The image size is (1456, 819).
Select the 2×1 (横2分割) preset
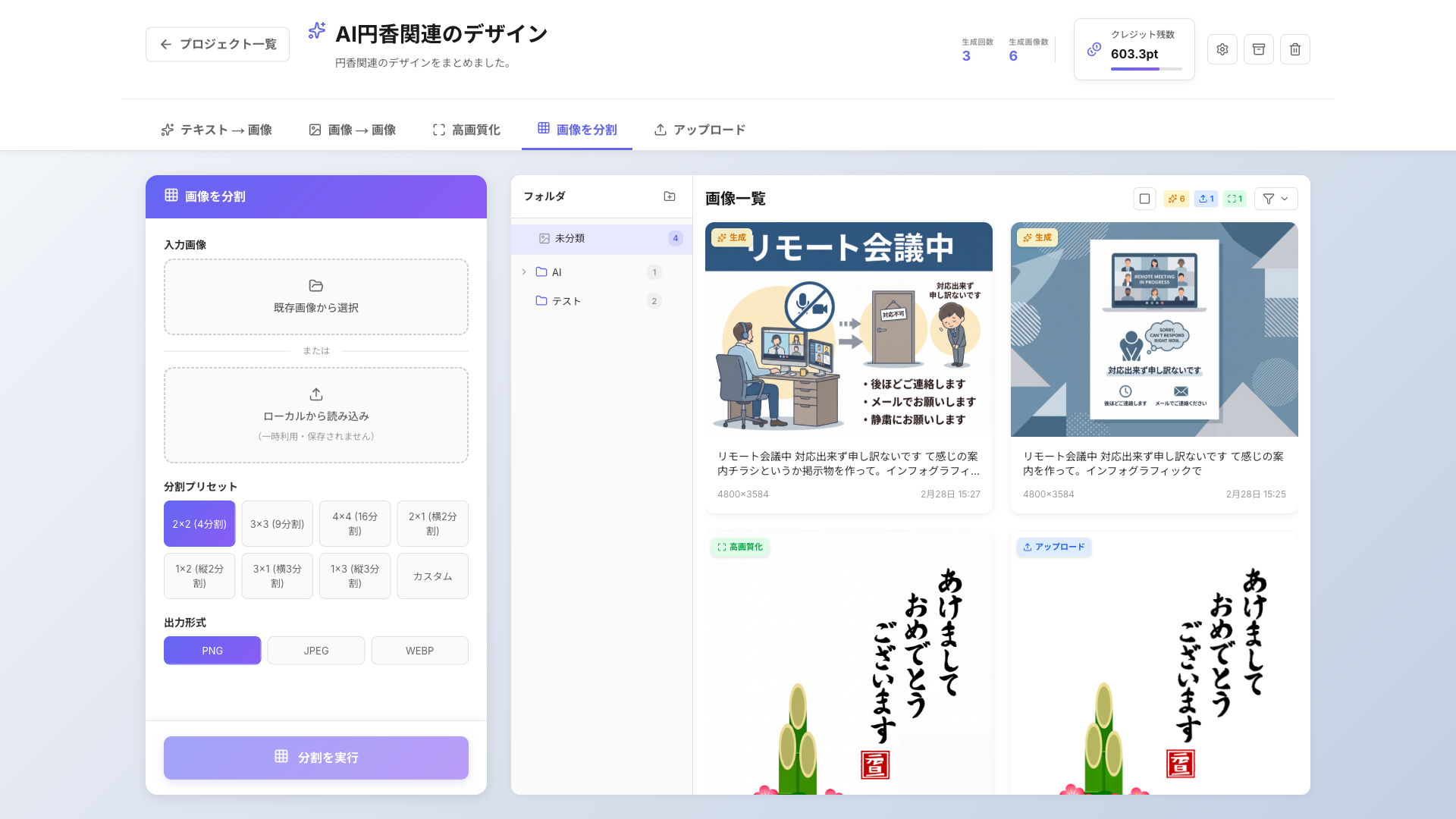click(432, 523)
